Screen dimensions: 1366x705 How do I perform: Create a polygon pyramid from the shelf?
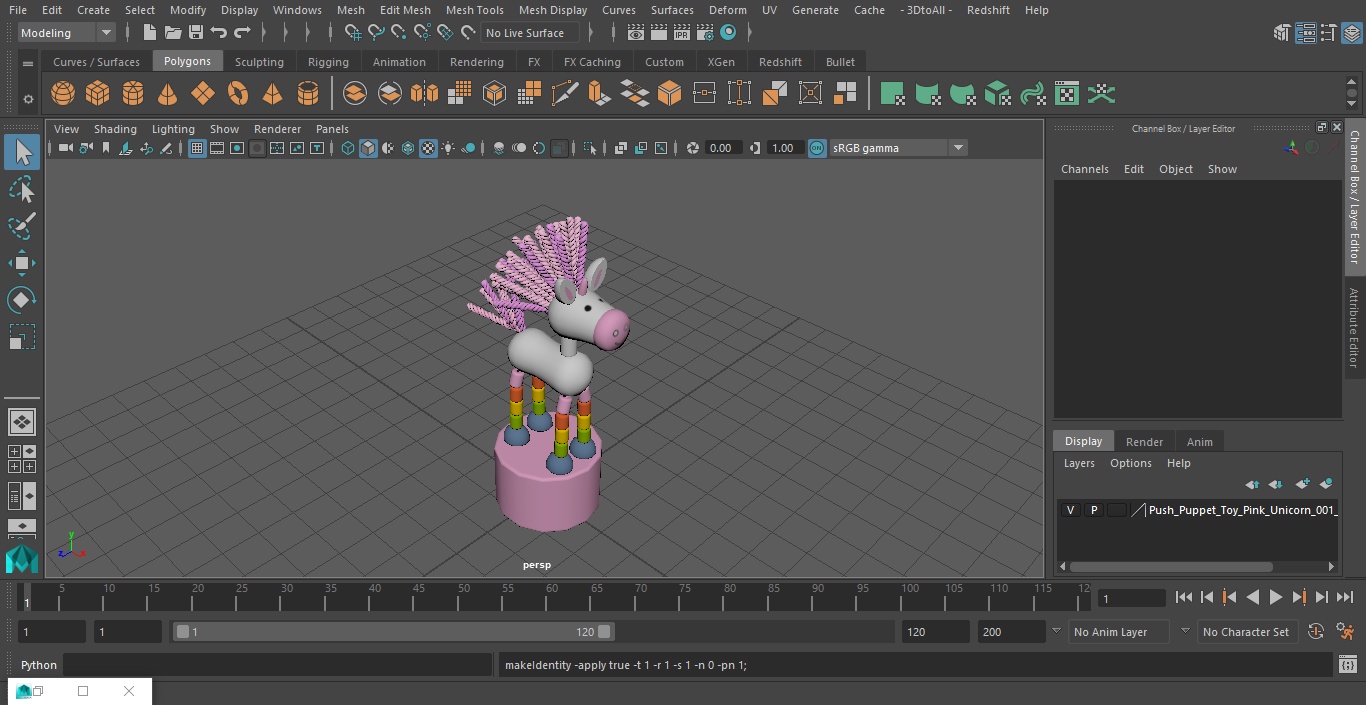coord(272,94)
